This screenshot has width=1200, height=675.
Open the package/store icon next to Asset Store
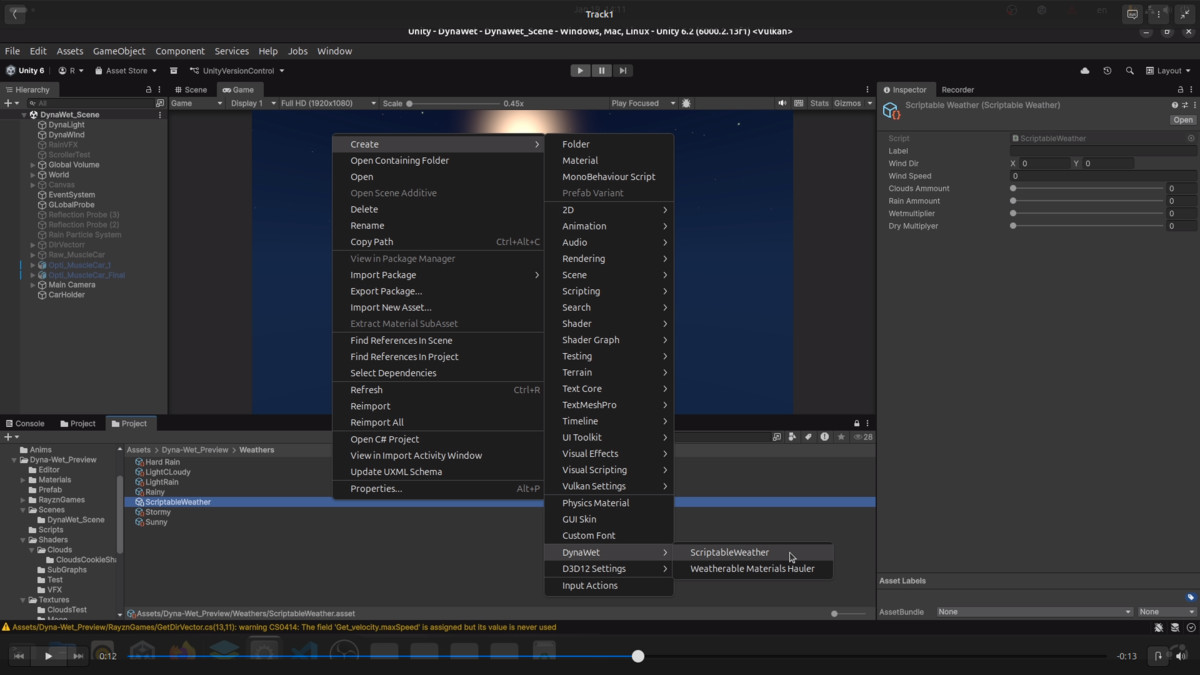173,71
